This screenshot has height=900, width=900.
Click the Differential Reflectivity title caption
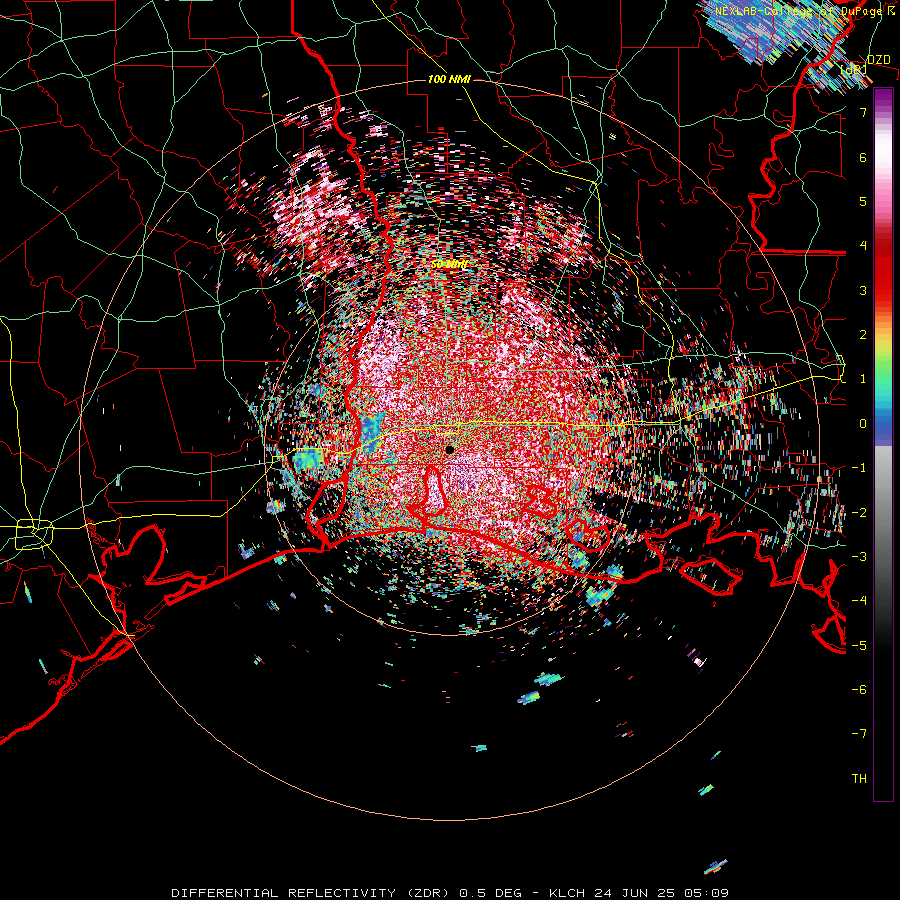pos(450,893)
